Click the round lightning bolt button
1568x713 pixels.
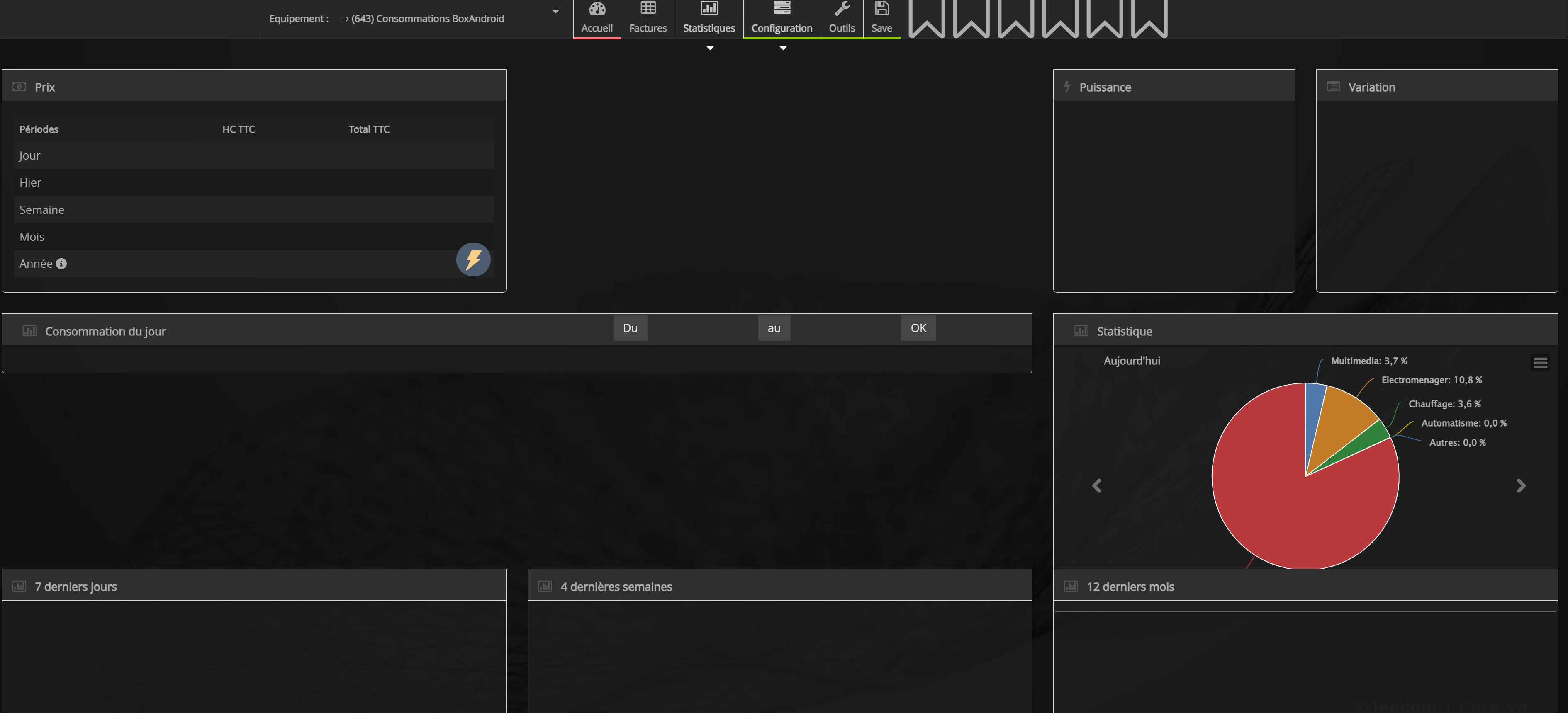[x=473, y=259]
